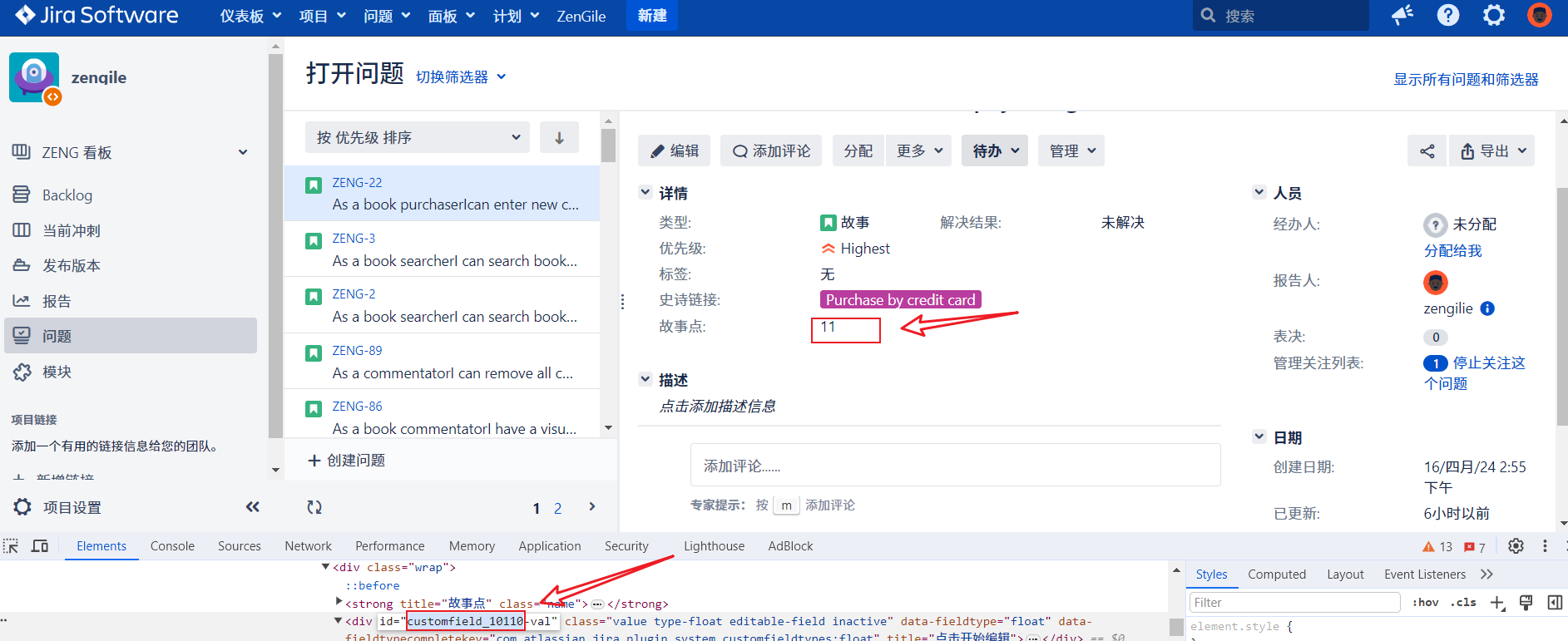Toggle :hov element state panel
Image resolution: width=1568 pixels, height=641 pixels.
(x=1425, y=603)
